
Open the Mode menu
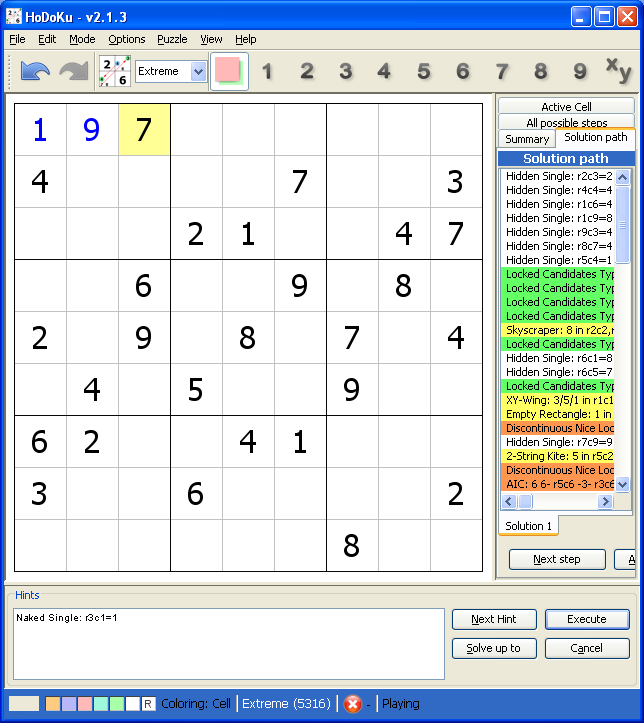click(82, 40)
